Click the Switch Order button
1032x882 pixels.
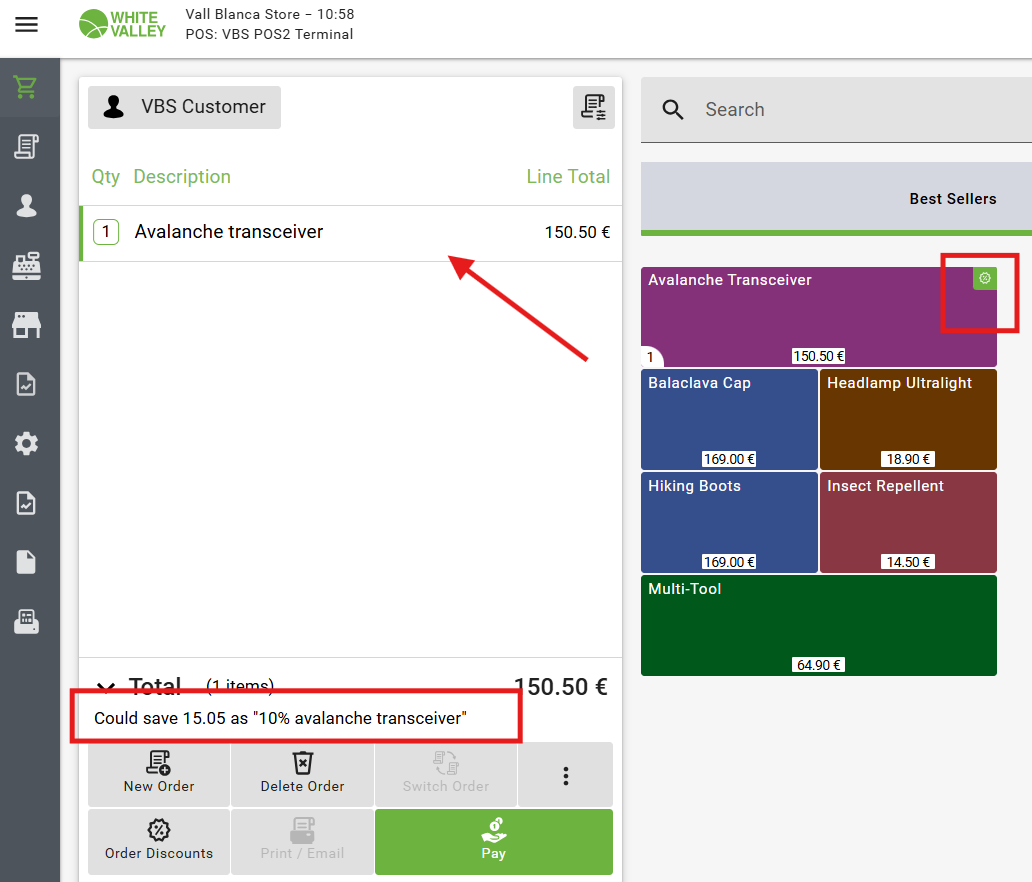click(446, 774)
